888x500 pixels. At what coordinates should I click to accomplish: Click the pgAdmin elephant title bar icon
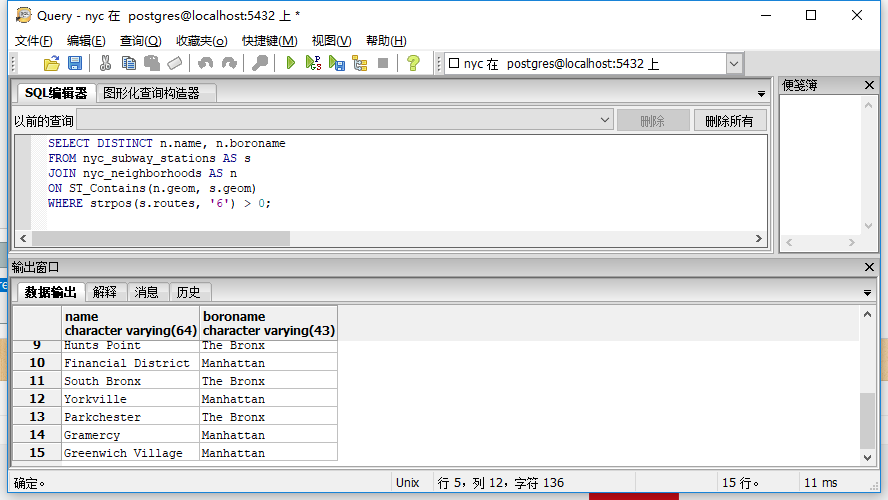(x=23, y=15)
